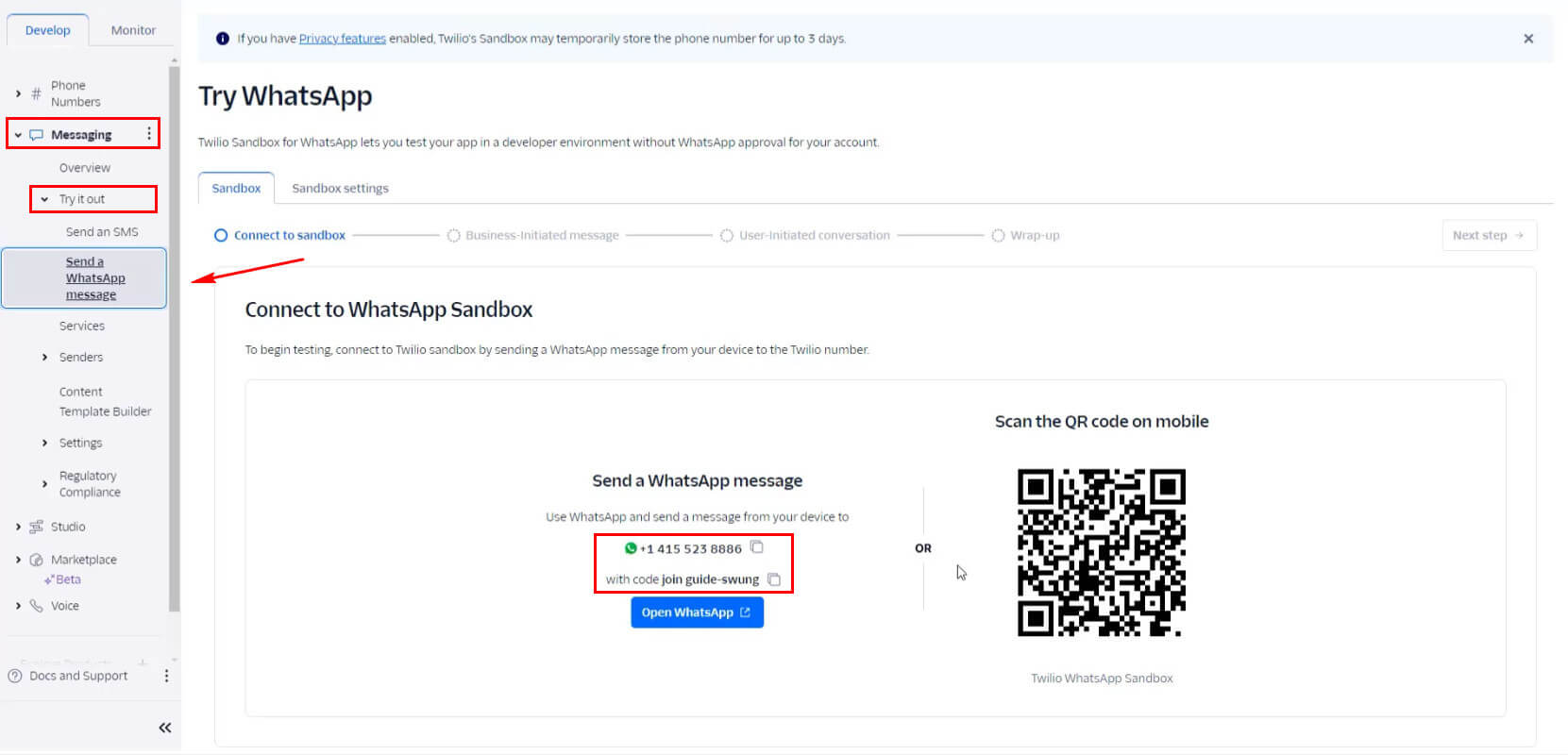The height and width of the screenshot is (755, 1568).
Task: Collapse the sidebar with double-chevron icon
Action: (x=165, y=728)
